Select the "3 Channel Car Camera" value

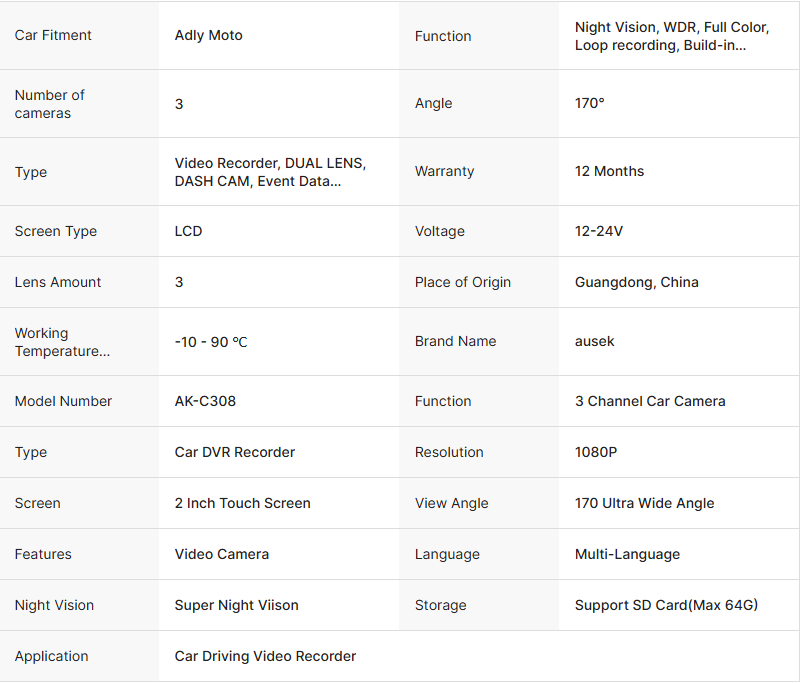(650, 401)
